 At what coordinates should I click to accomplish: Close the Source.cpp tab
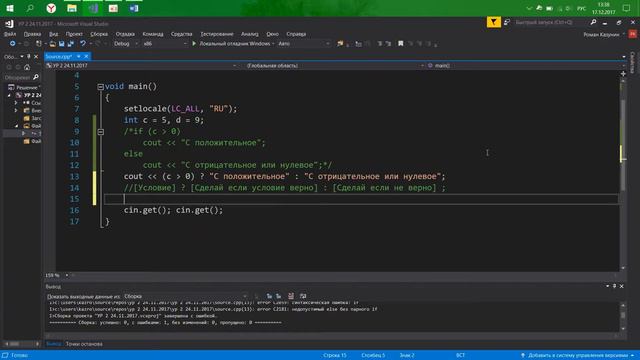click(x=86, y=56)
